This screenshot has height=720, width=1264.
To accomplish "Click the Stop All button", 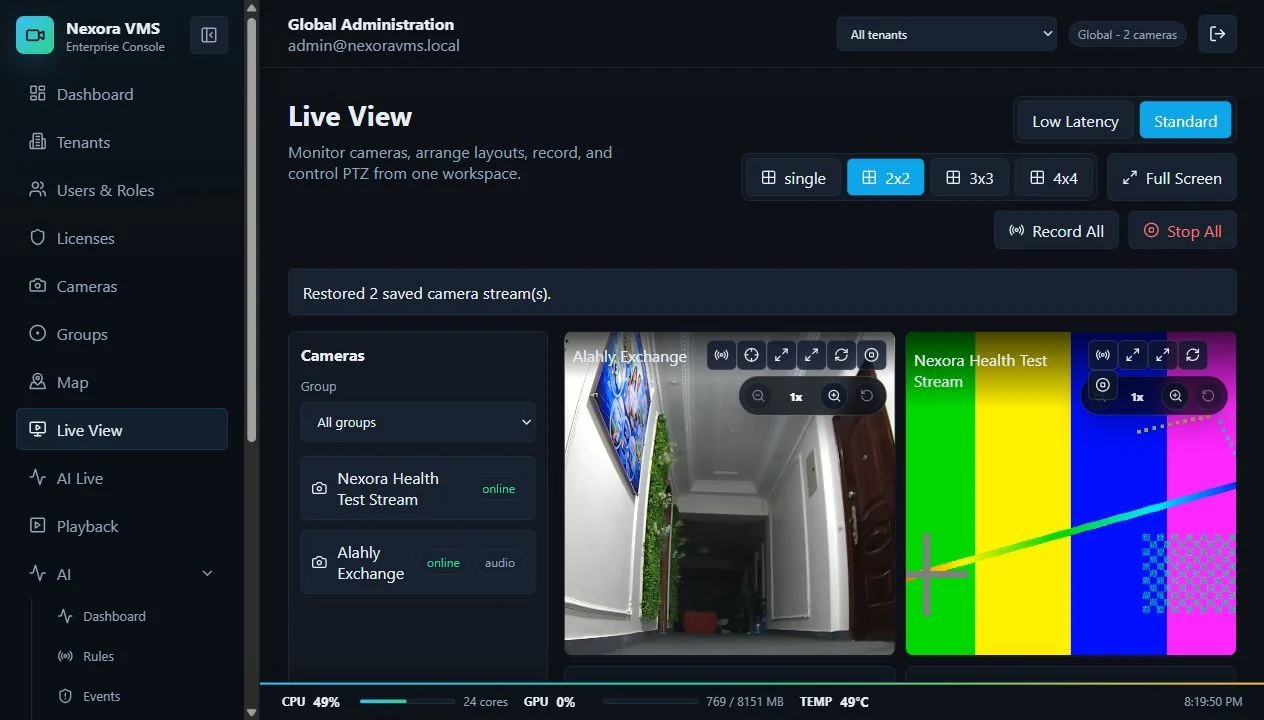I will coord(1182,230).
